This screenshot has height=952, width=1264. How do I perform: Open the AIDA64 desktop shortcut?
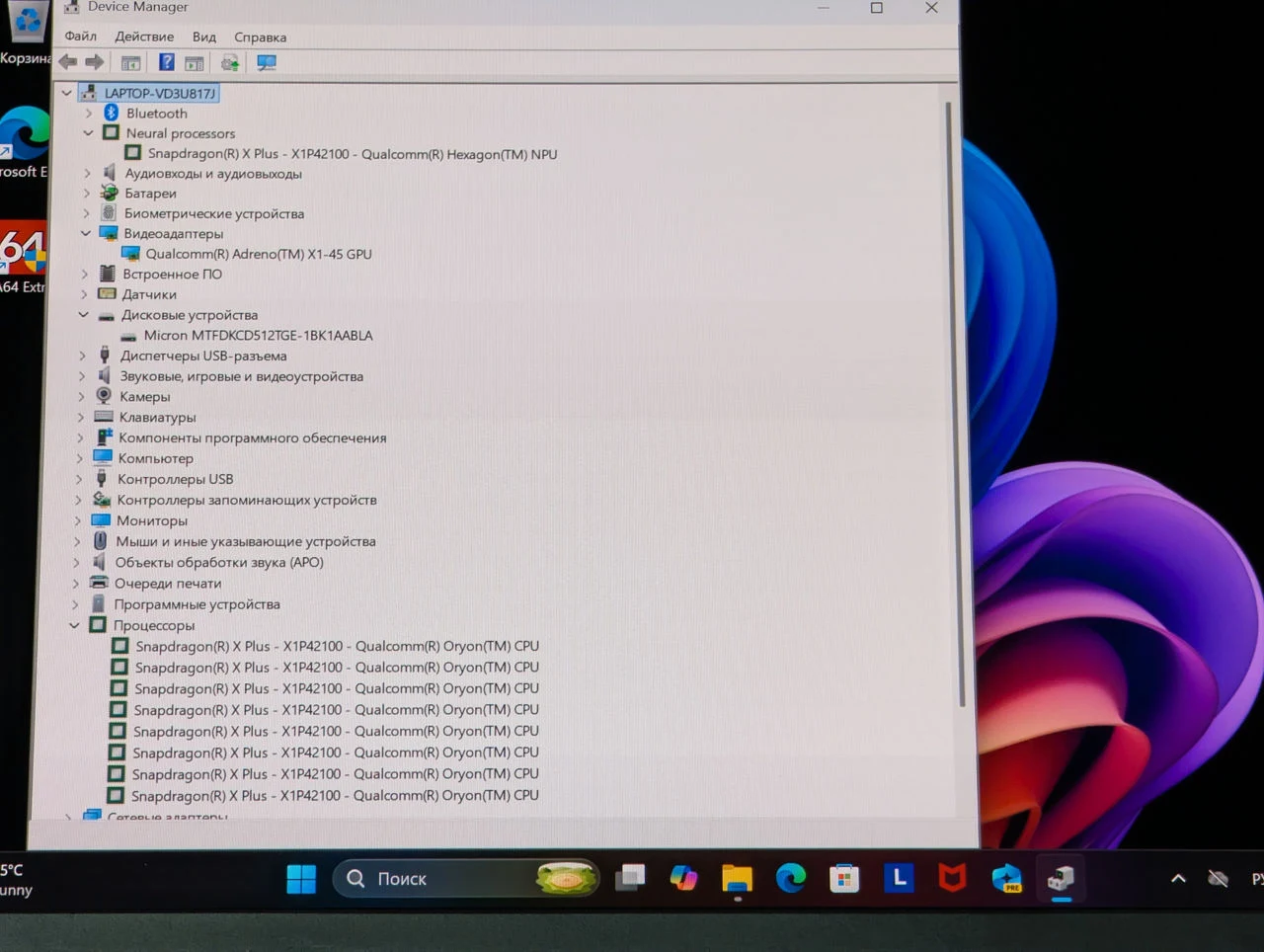pos(23,258)
